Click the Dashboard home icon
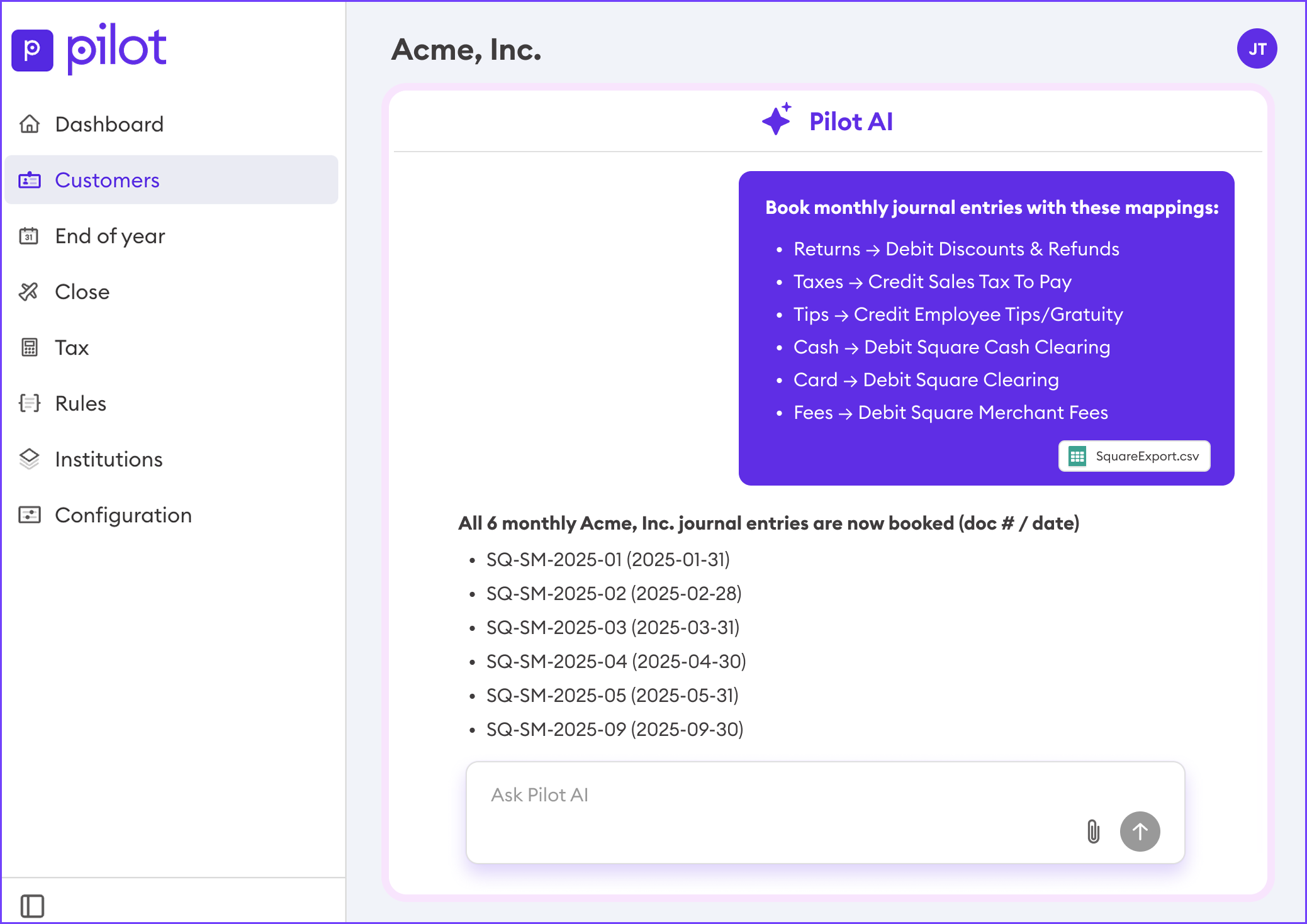Viewport: 1307px width, 924px height. click(x=30, y=124)
